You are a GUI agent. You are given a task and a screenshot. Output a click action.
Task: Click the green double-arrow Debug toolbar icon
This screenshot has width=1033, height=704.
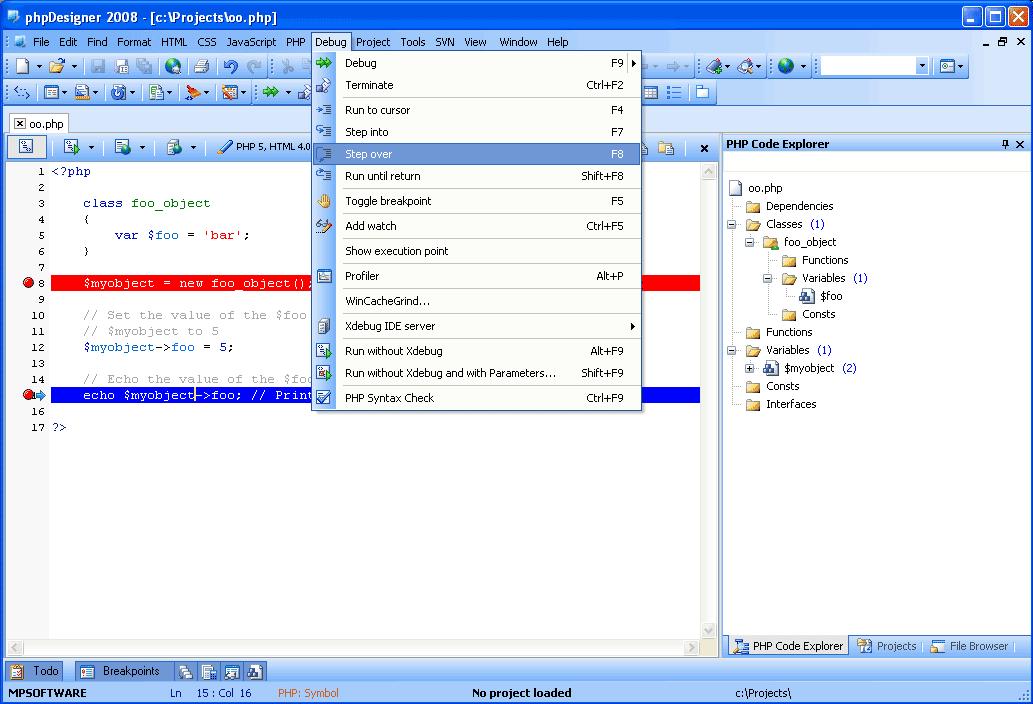(x=271, y=92)
